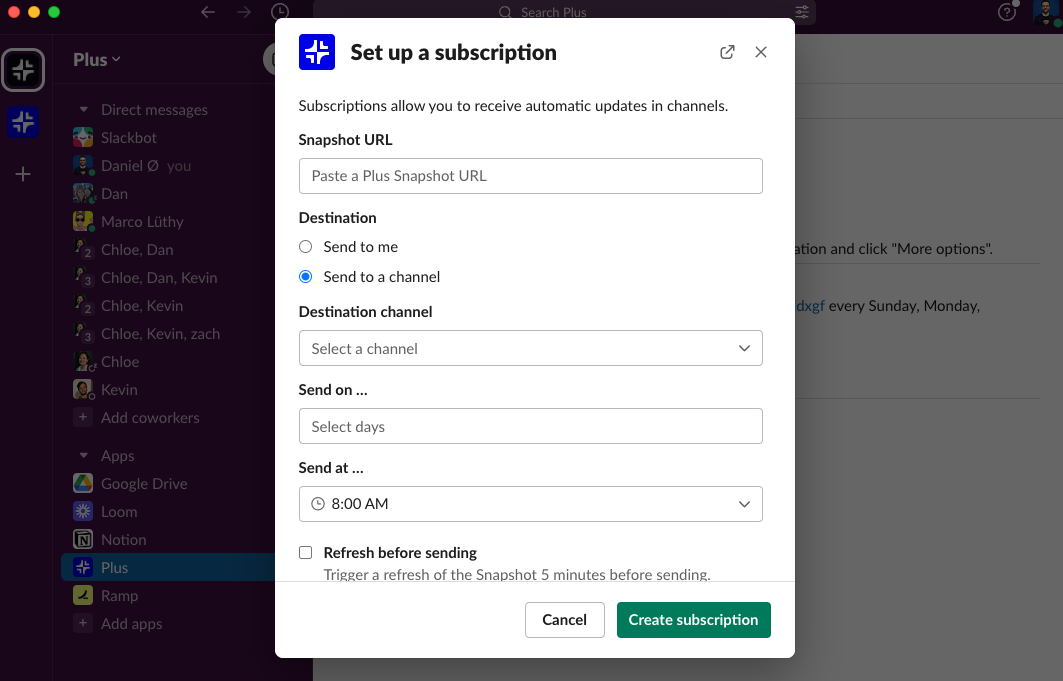This screenshot has width=1063, height=681.
Task: Select the first workspace icon in rail
Action: click(x=23, y=70)
